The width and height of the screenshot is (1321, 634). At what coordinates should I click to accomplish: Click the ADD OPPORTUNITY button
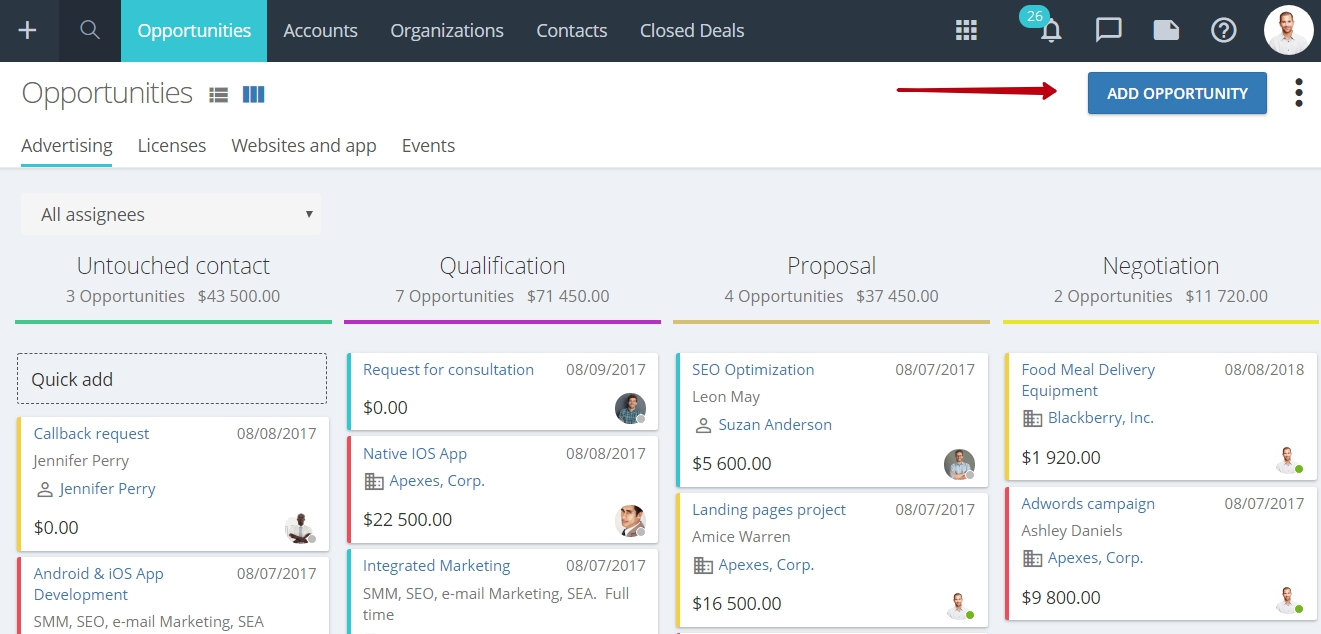1177,93
